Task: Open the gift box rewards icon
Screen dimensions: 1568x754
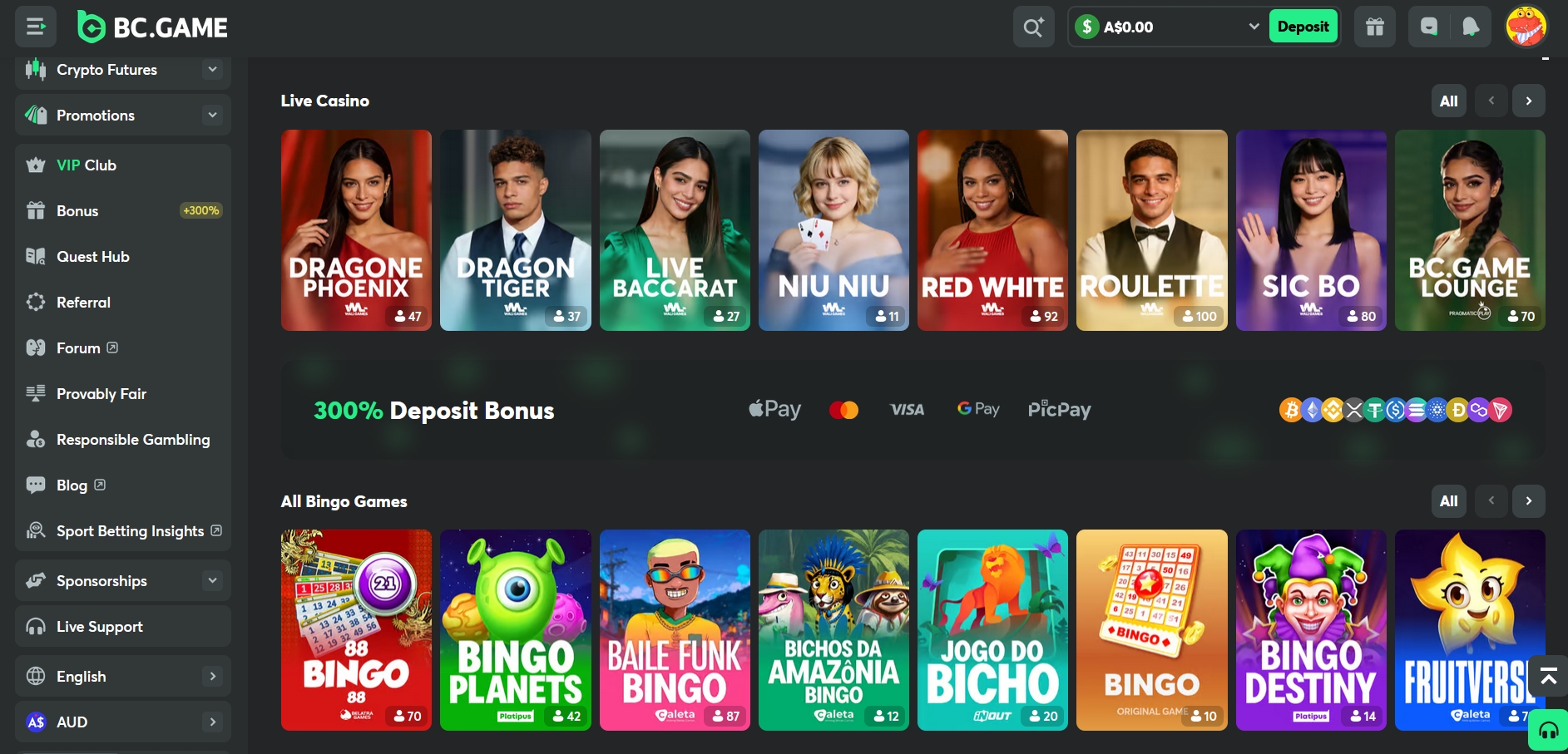Action: (1374, 26)
